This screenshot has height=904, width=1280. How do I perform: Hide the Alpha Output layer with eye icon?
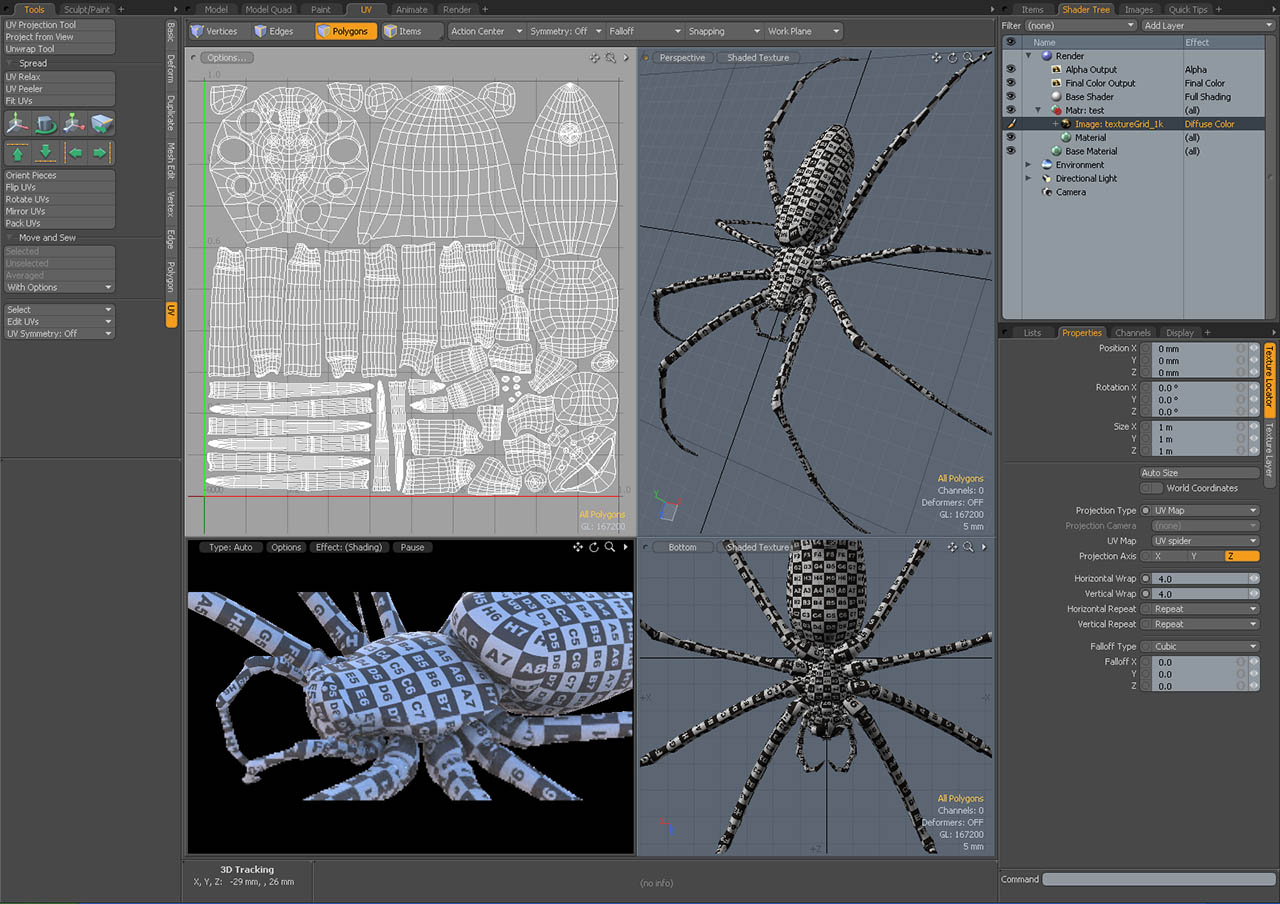coord(1010,70)
